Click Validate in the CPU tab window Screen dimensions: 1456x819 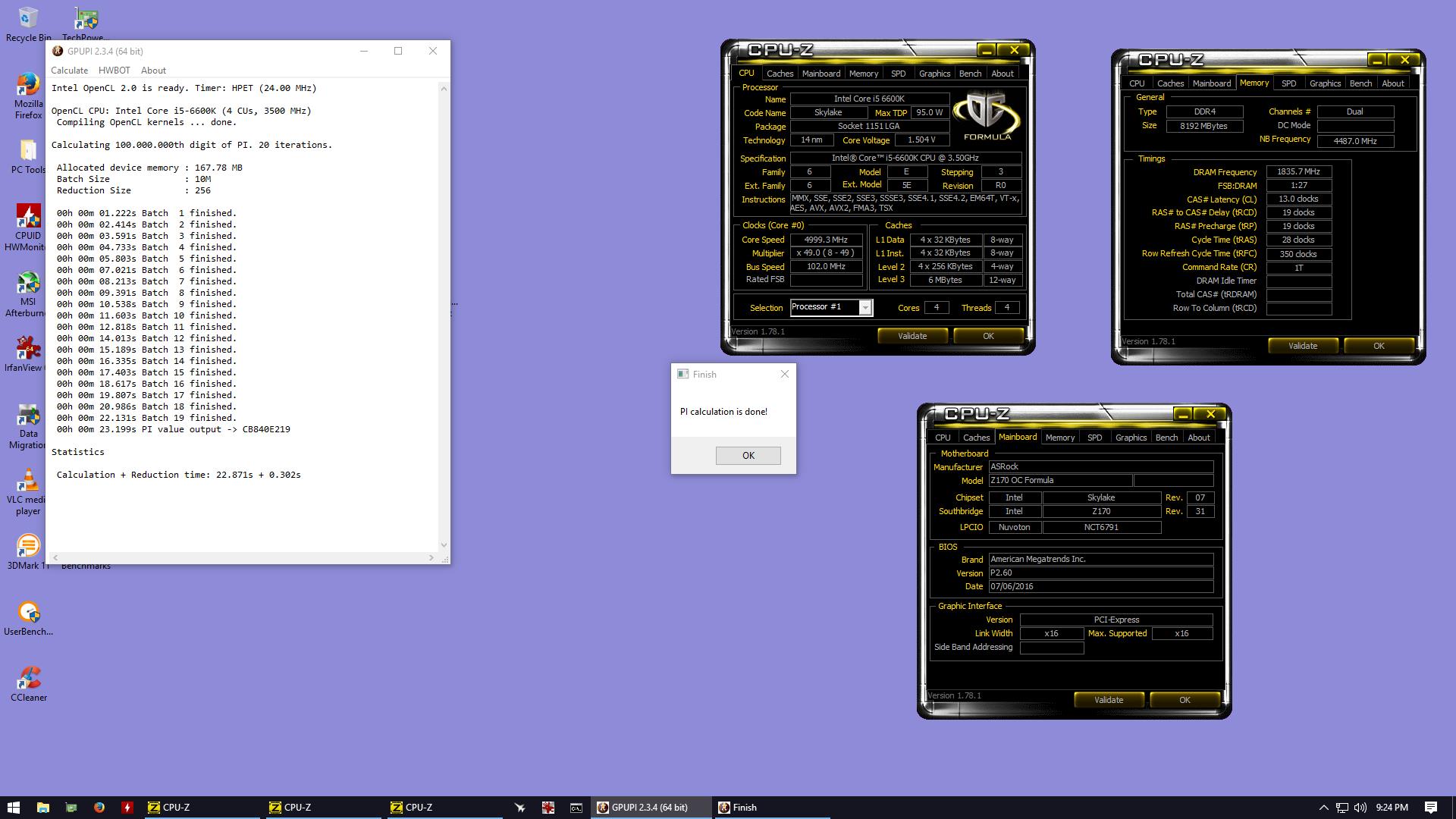912,336
